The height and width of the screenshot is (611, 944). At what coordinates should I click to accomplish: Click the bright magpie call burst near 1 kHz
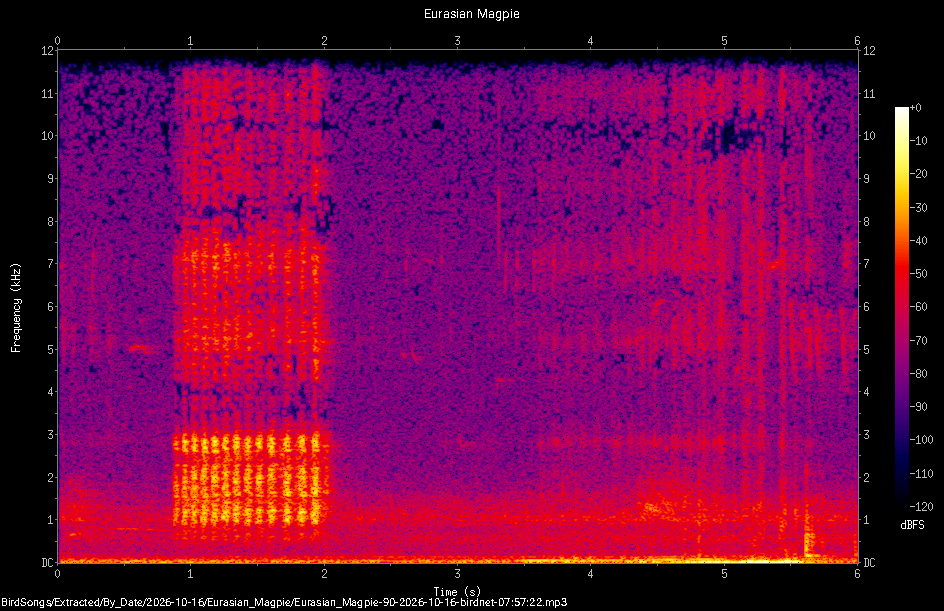point(250,513)
